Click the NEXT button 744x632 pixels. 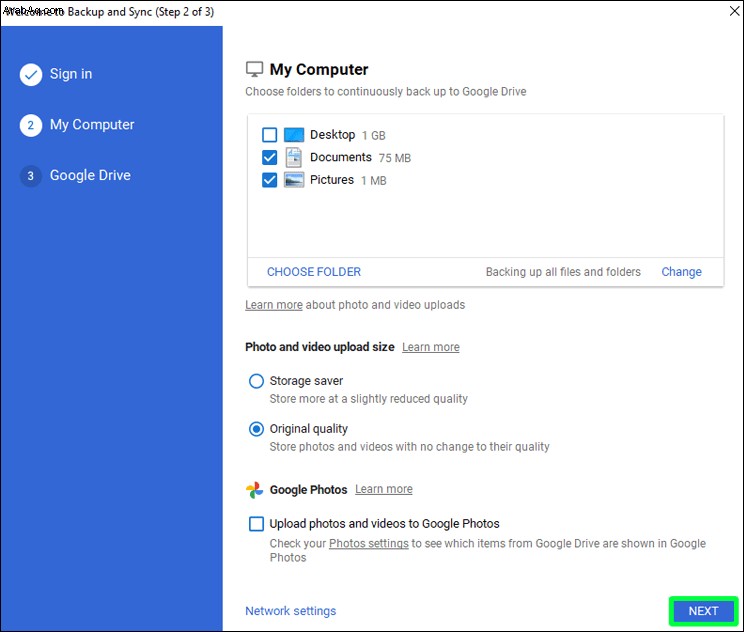tap(703, 611)
